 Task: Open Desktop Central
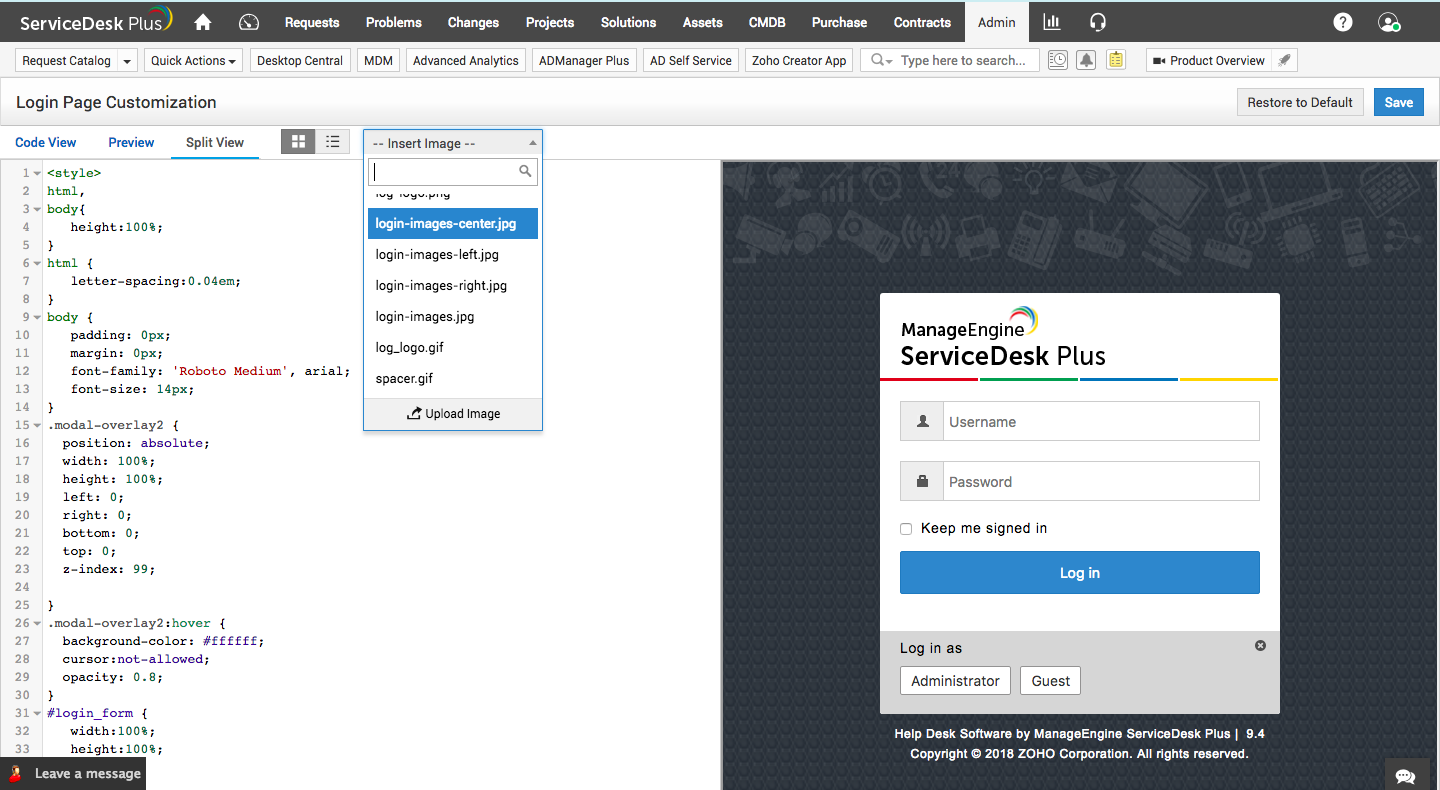pyautogui.click(x=300, y=60)
